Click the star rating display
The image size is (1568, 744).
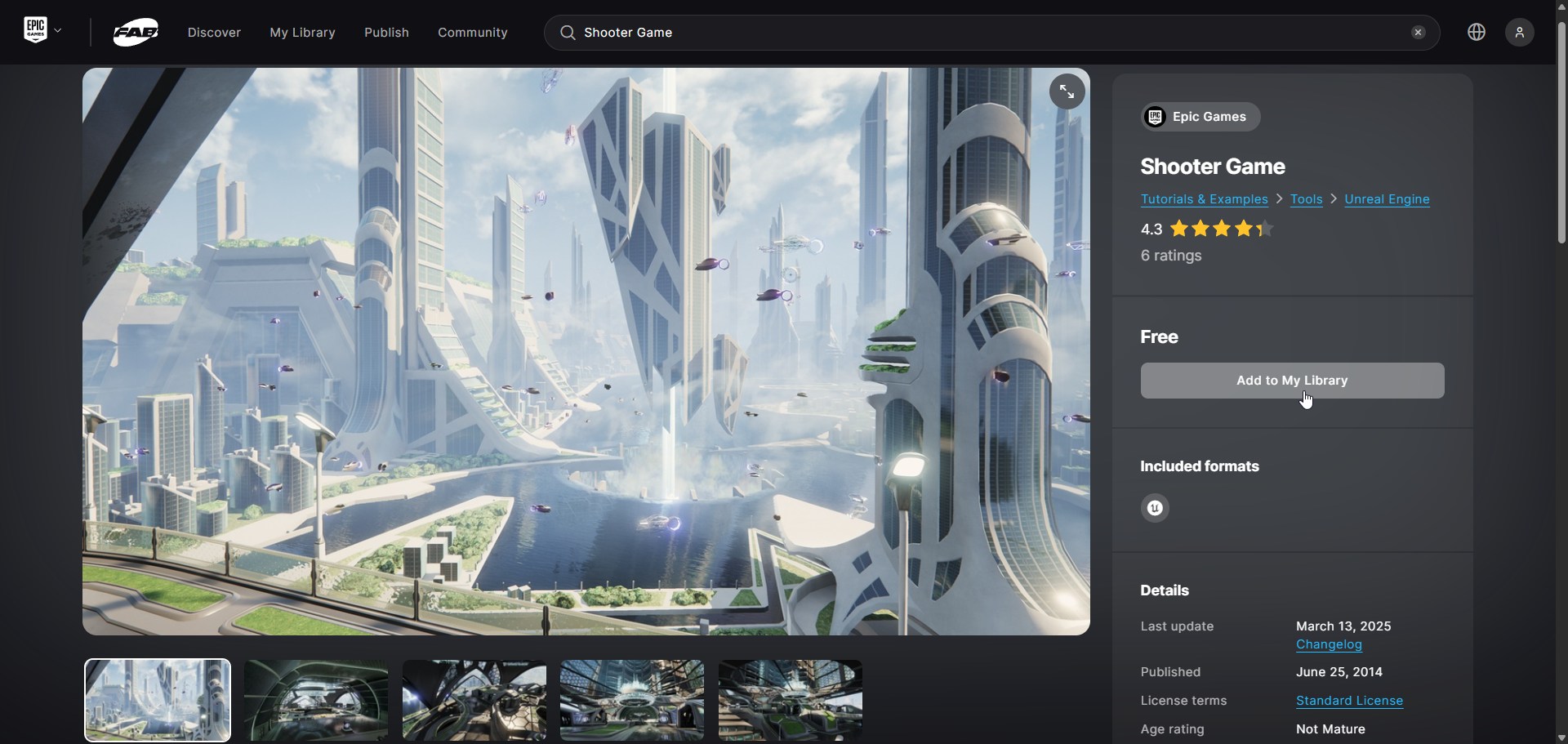1221,229
